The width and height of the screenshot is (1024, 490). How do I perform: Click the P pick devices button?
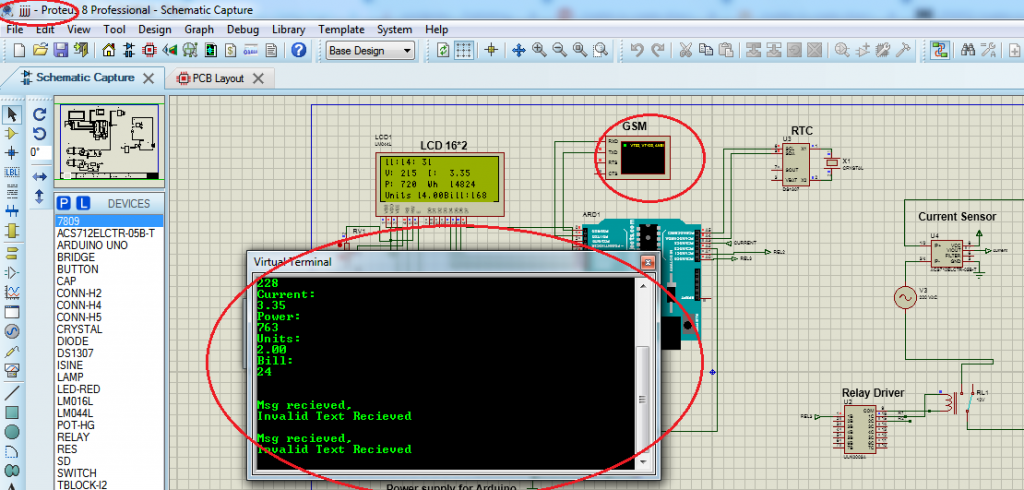click(x=63, y=203)
